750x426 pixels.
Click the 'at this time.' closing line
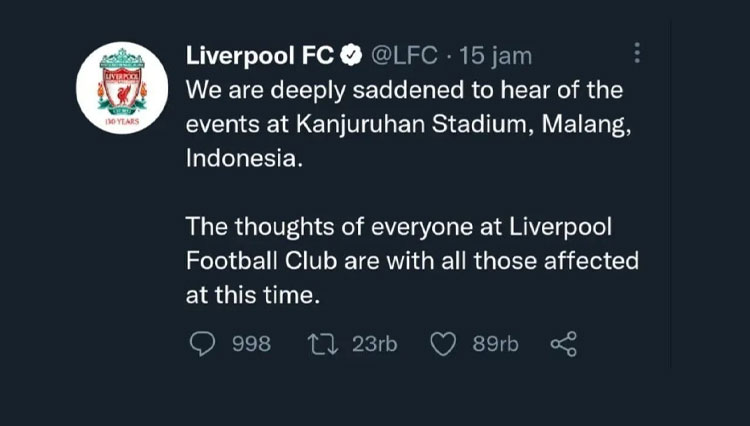[252, 295]
